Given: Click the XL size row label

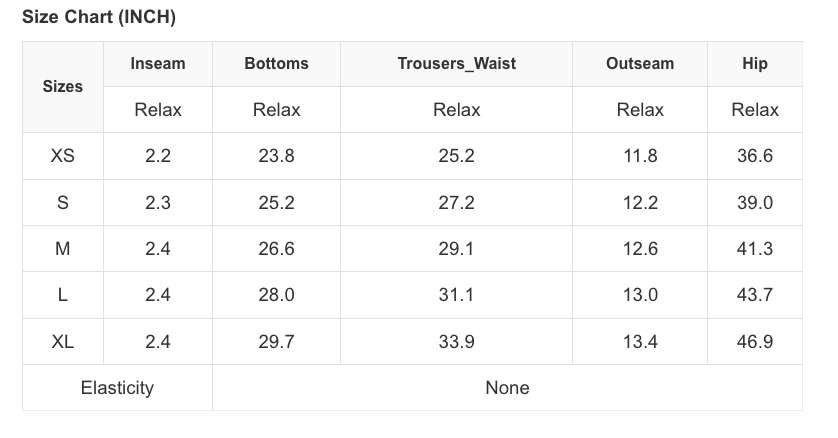Looking at the screenshot, I should click(x=62, y=342).
